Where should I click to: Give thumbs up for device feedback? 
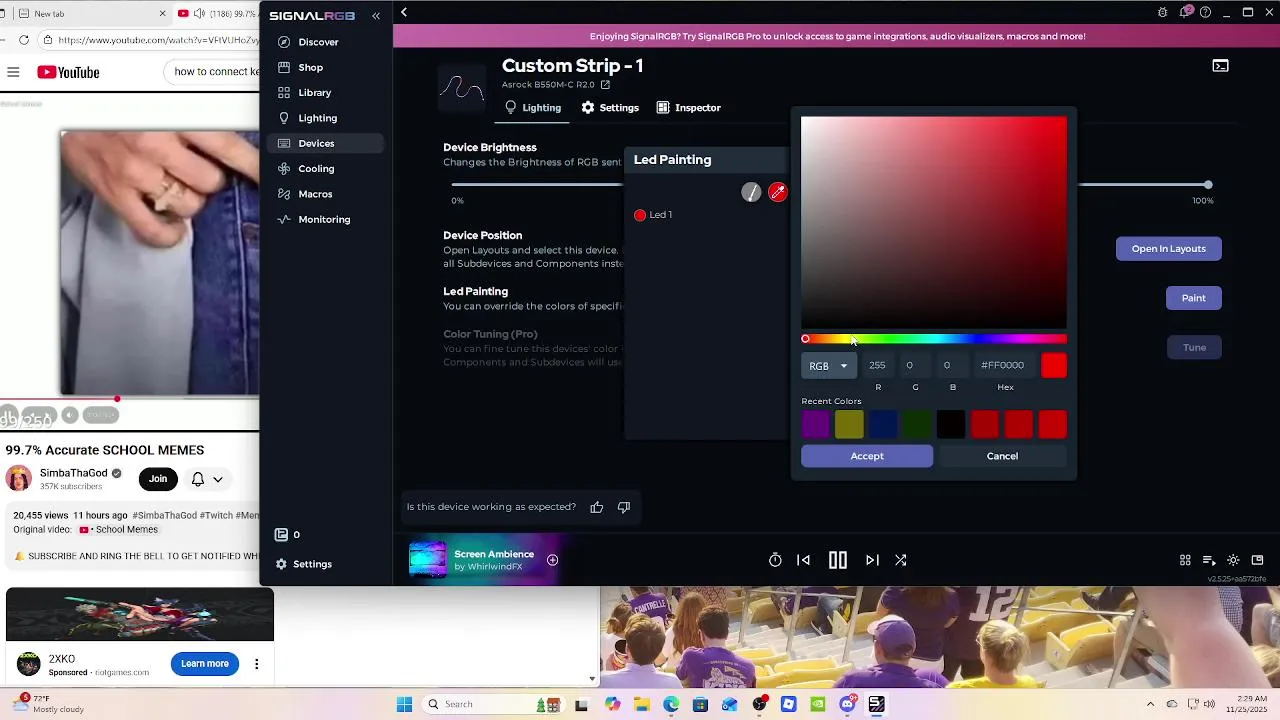pyautogui.click(x=597, y=507)
